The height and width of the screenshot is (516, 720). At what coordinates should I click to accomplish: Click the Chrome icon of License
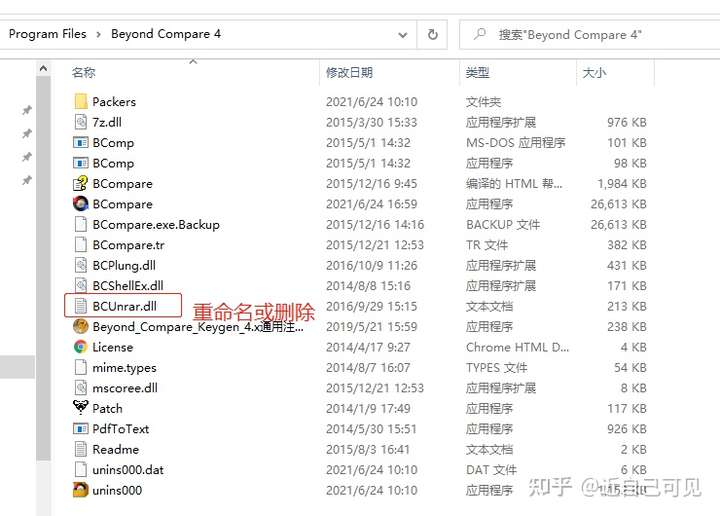[80, 347]
